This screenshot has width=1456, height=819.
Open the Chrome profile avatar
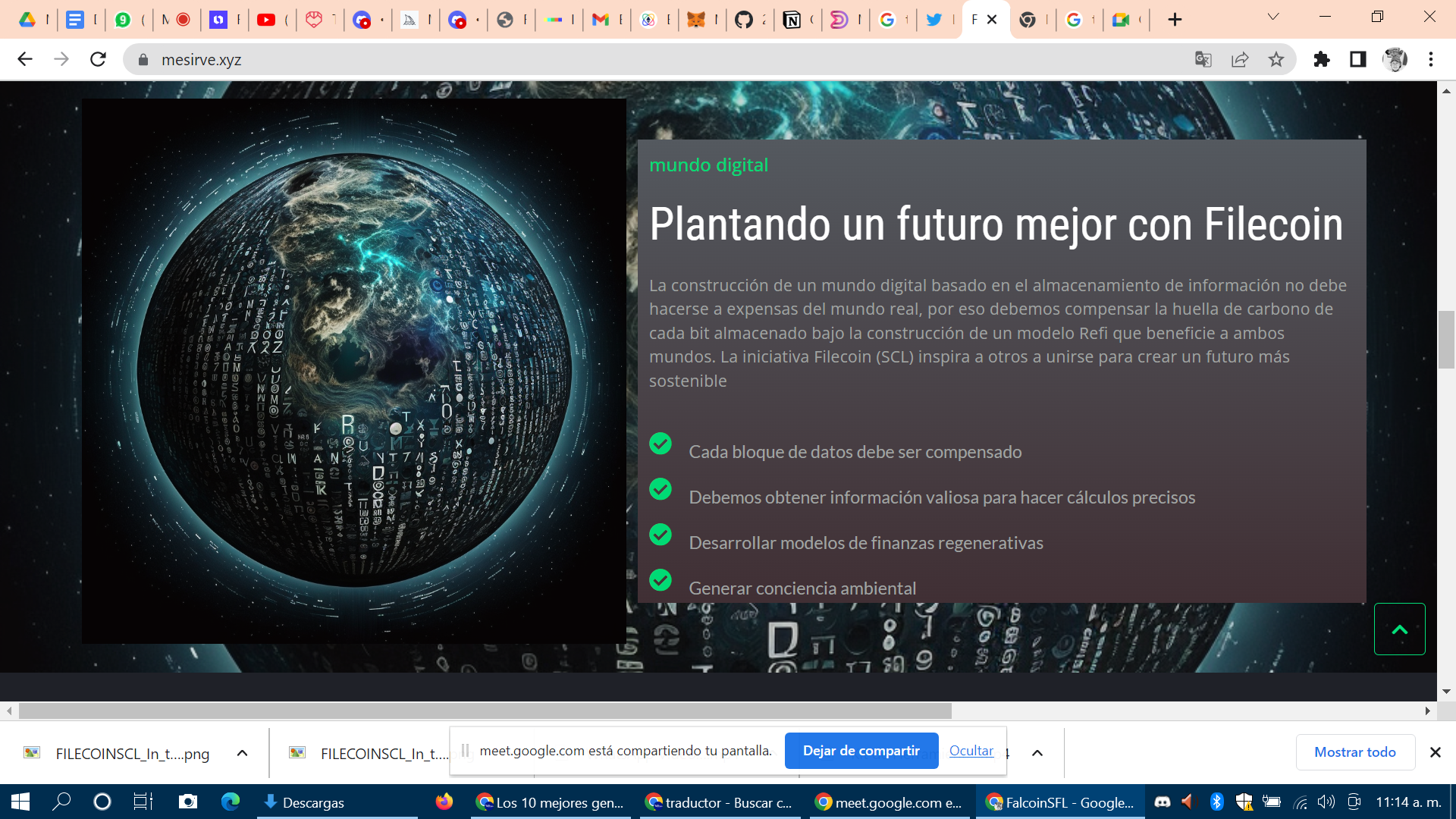pyautogui.click(x=1395, y=59)
